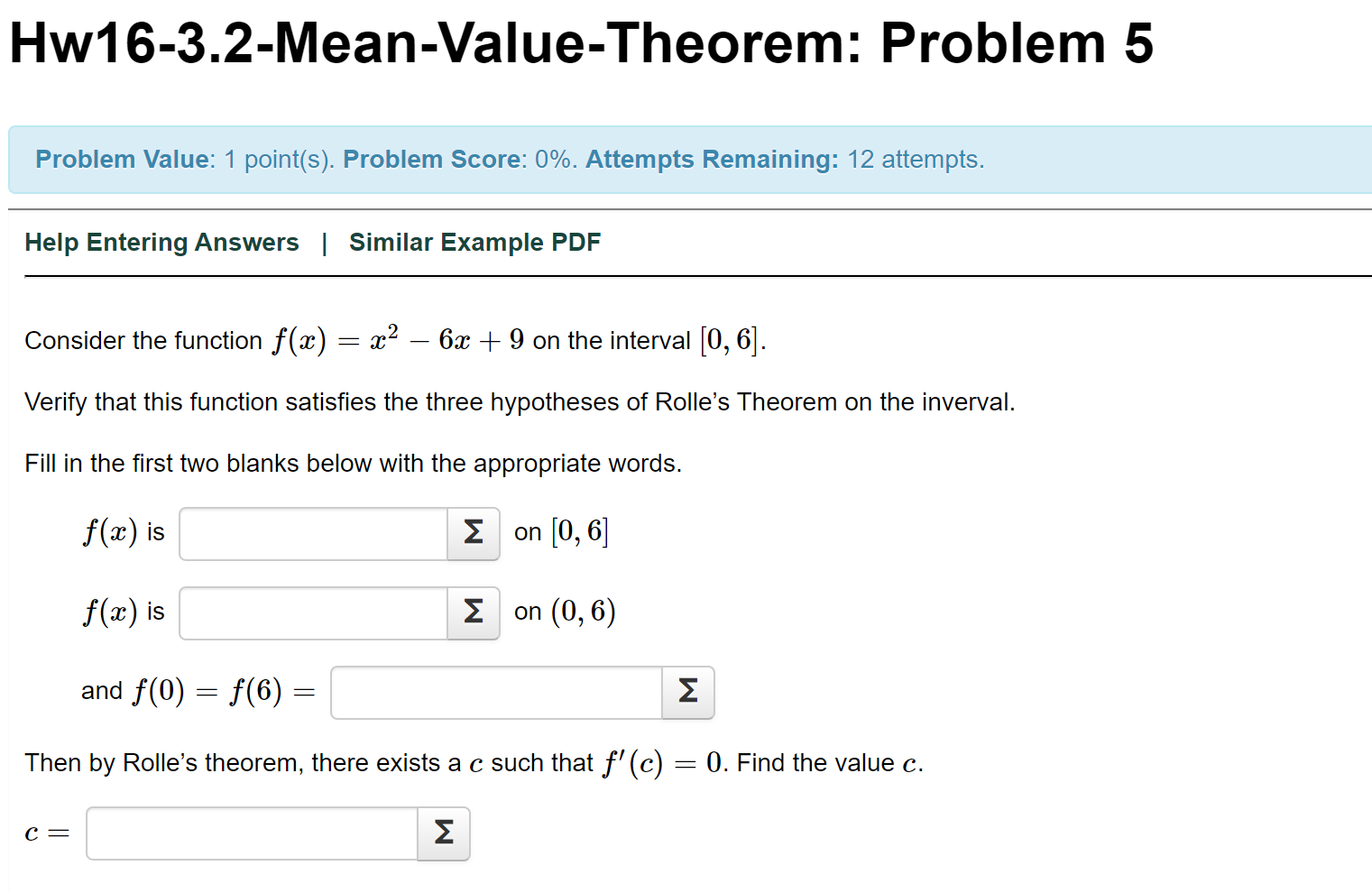Viewport: 1372px width, 893px height.
Task: Open the equation editor for the first f(x) blank
Action: (x=473, y=534)
